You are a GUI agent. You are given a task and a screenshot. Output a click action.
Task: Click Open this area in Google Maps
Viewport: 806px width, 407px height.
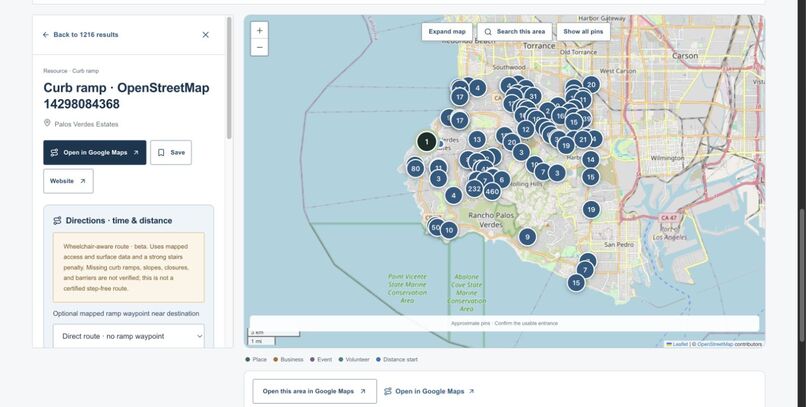click(x=315, y=392)
